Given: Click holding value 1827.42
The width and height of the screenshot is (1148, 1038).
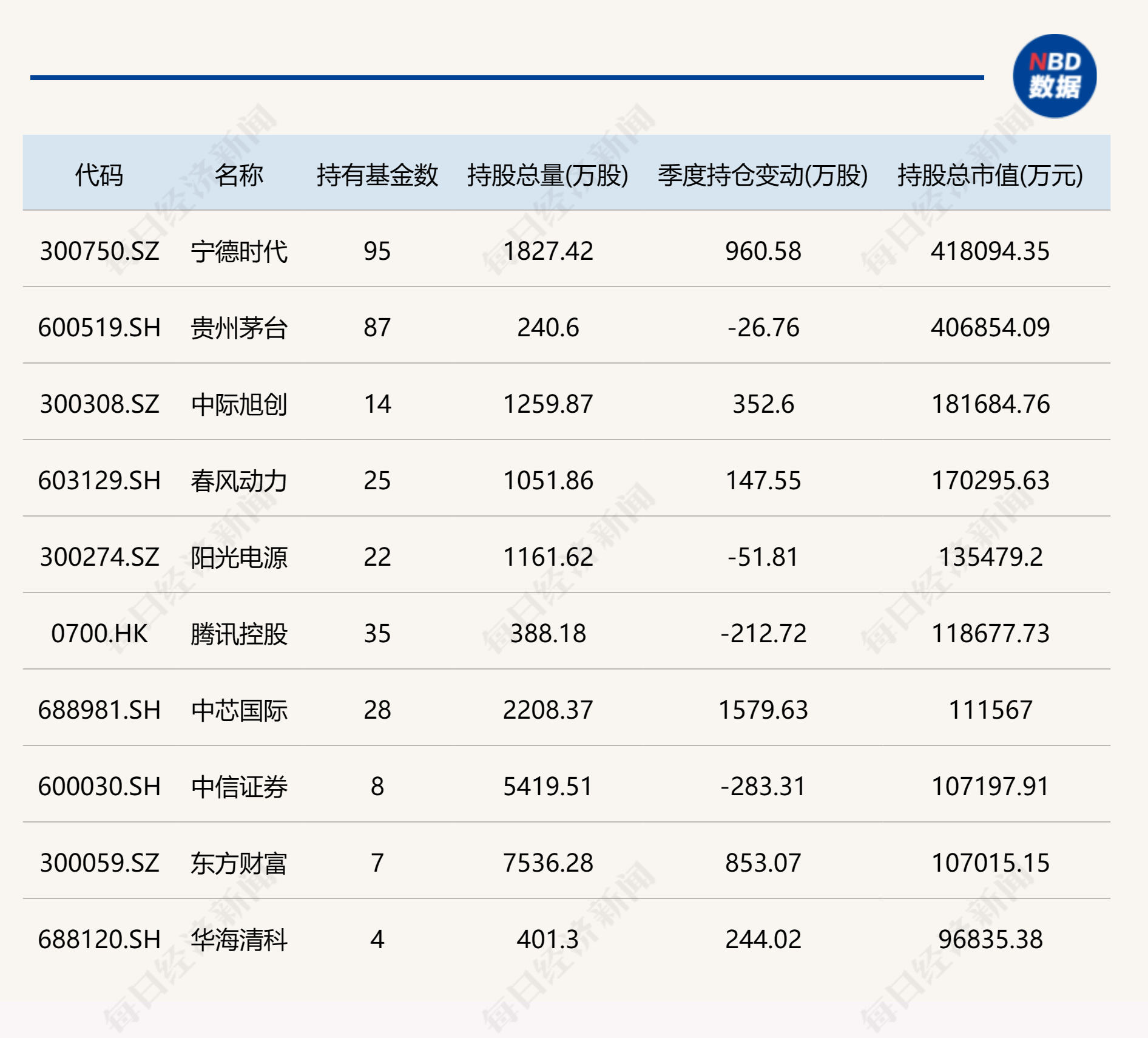Looking at the screenshot, I should [548, 251].
